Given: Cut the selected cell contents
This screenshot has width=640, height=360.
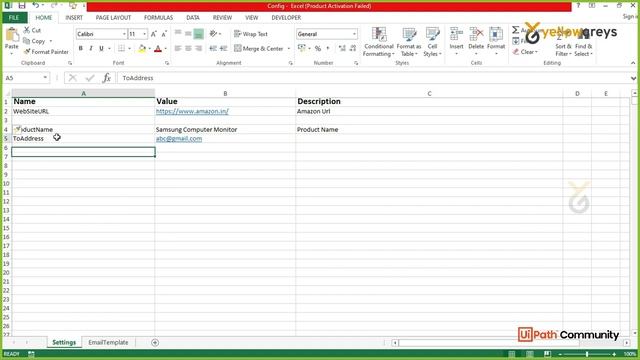Looking at the screenshot, I should [32, 30].
